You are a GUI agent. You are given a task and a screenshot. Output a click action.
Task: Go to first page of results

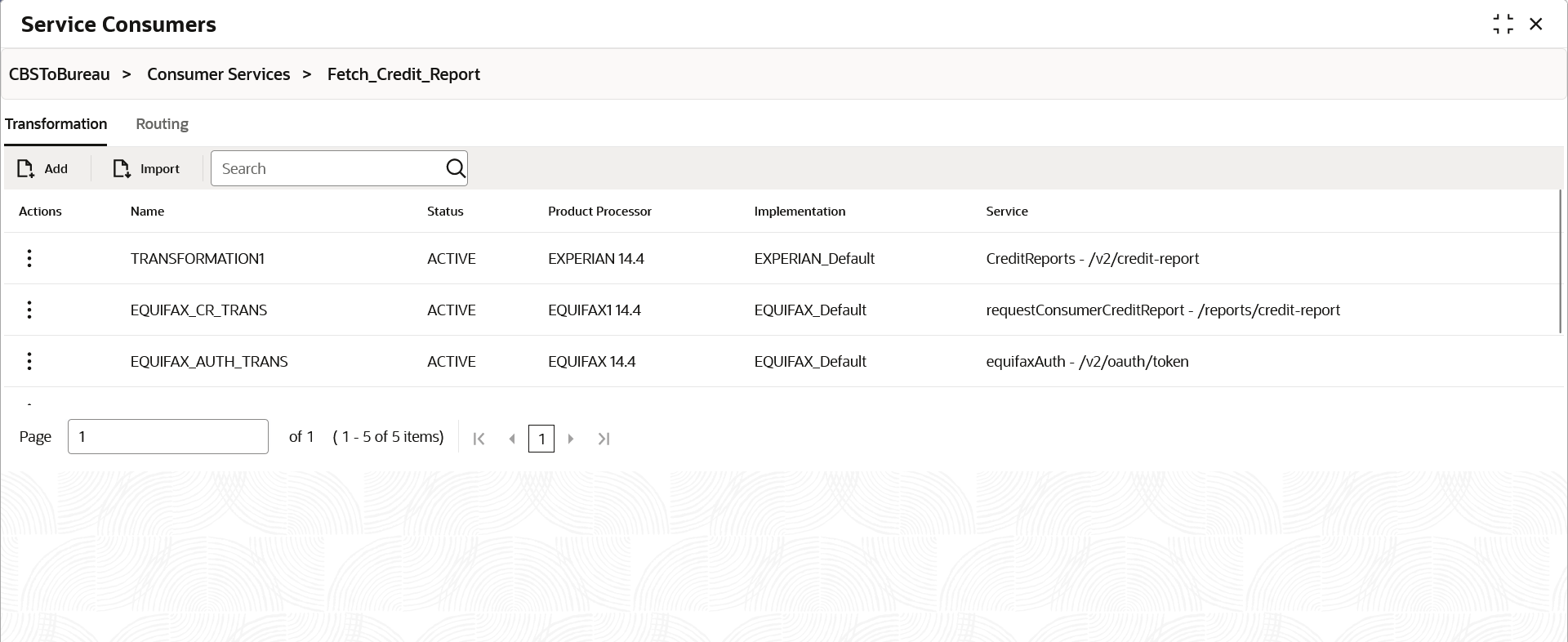pyautogui.click(x=479, y=439)
